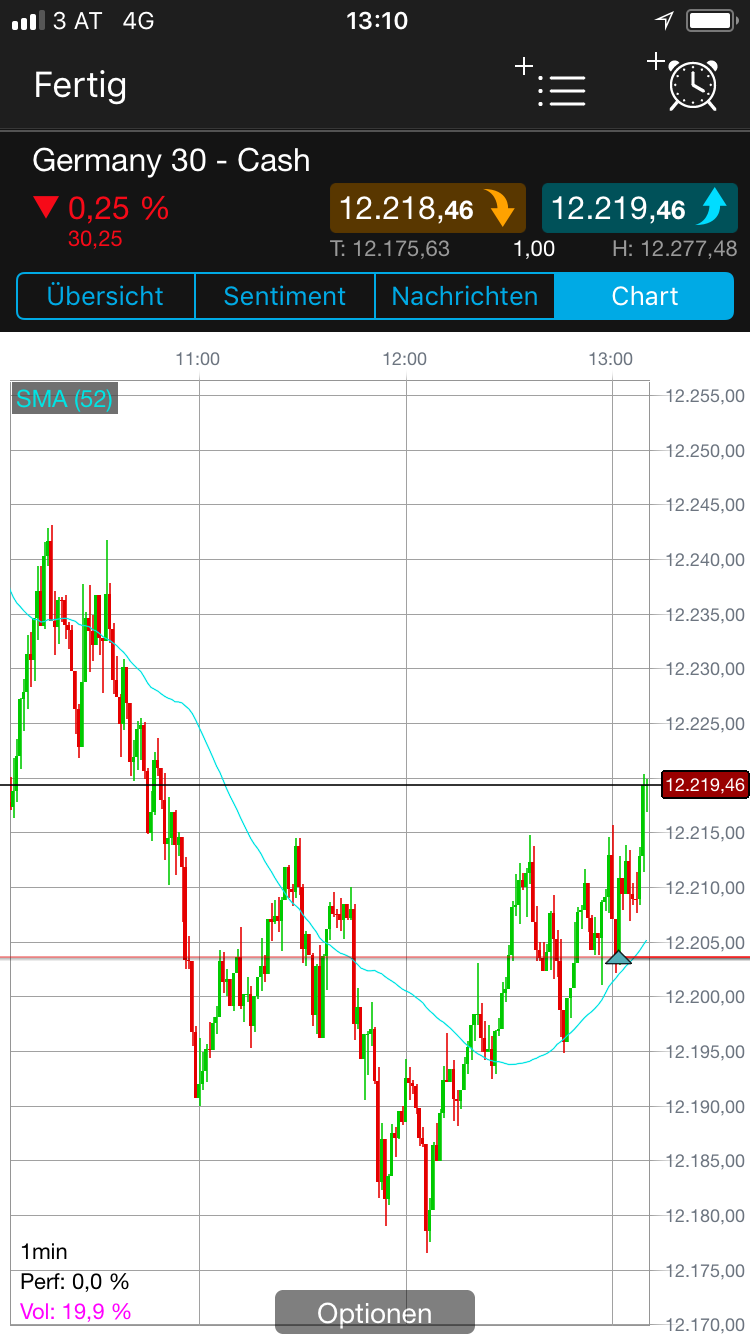Tap the 12.170,00 price axis label
This screenshot has width=750, height=1334.
click(705, 1325)
